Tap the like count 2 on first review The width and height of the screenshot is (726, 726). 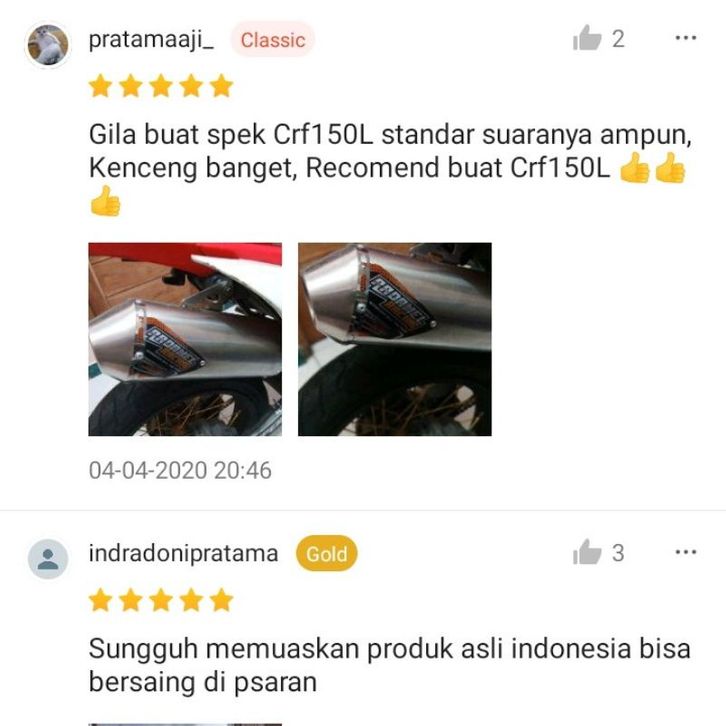(x=618, y=39)
